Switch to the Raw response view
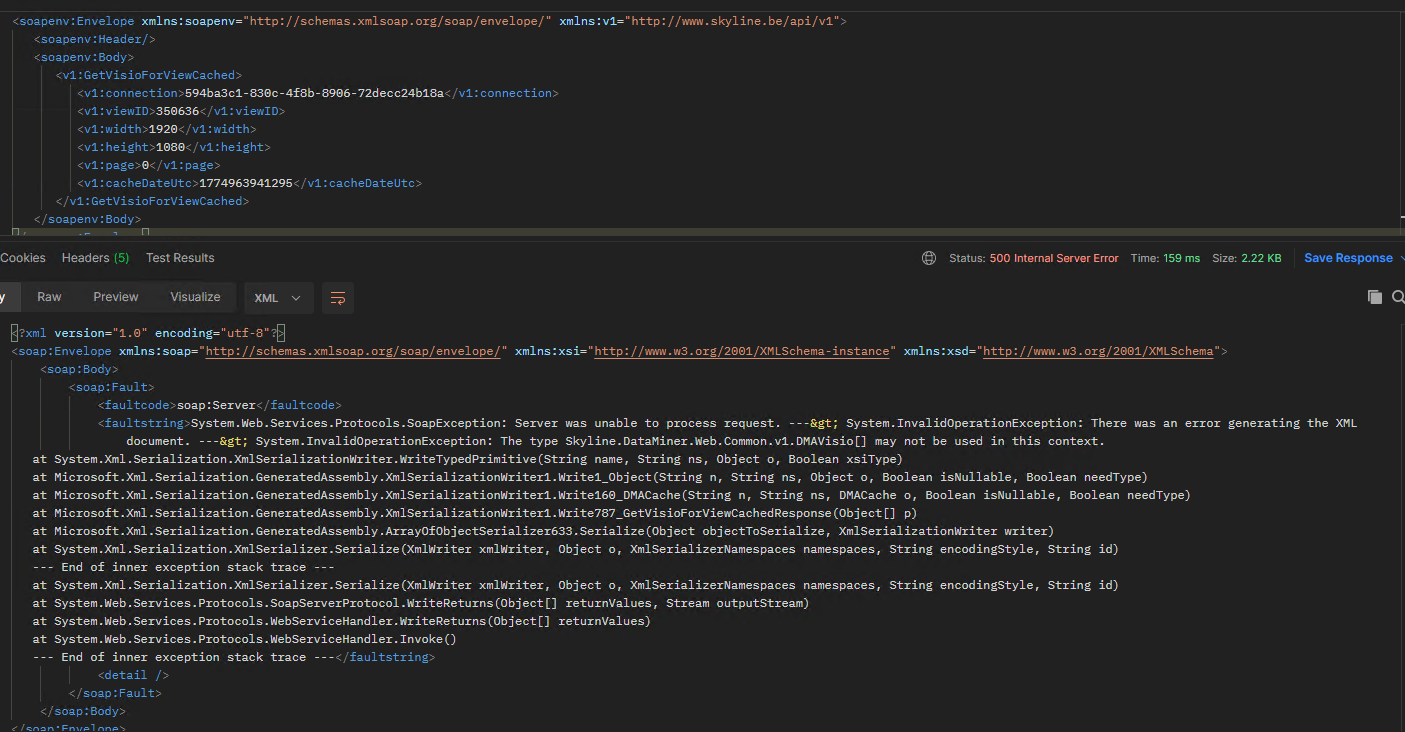The width and height of the screenshot is (1405, 732). (x=49, y=297)
